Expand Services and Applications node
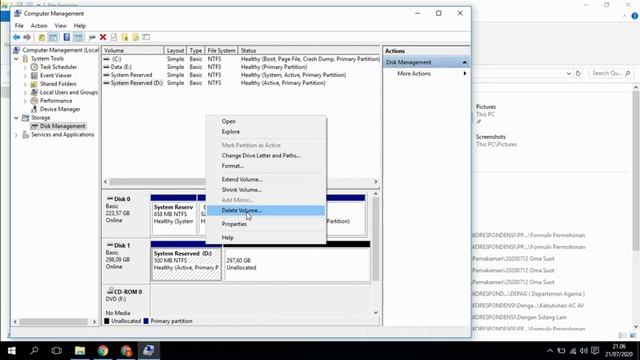This screenshot has width=640, height=360. [x=16, y=135]
